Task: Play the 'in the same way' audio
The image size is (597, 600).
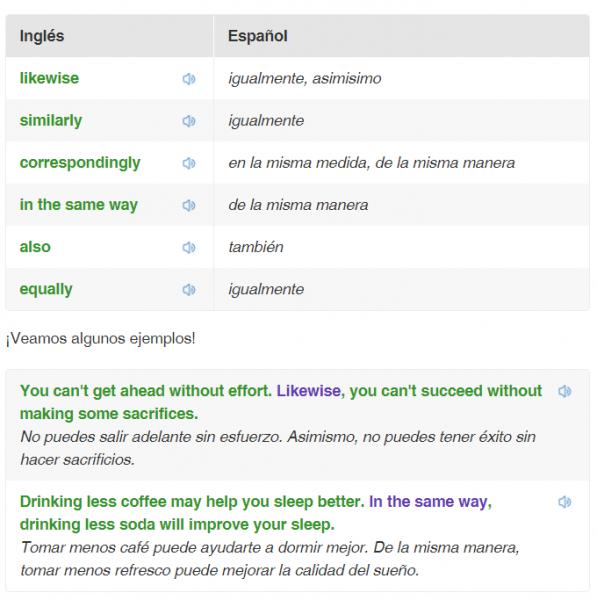Action: (x=189, y=205)
